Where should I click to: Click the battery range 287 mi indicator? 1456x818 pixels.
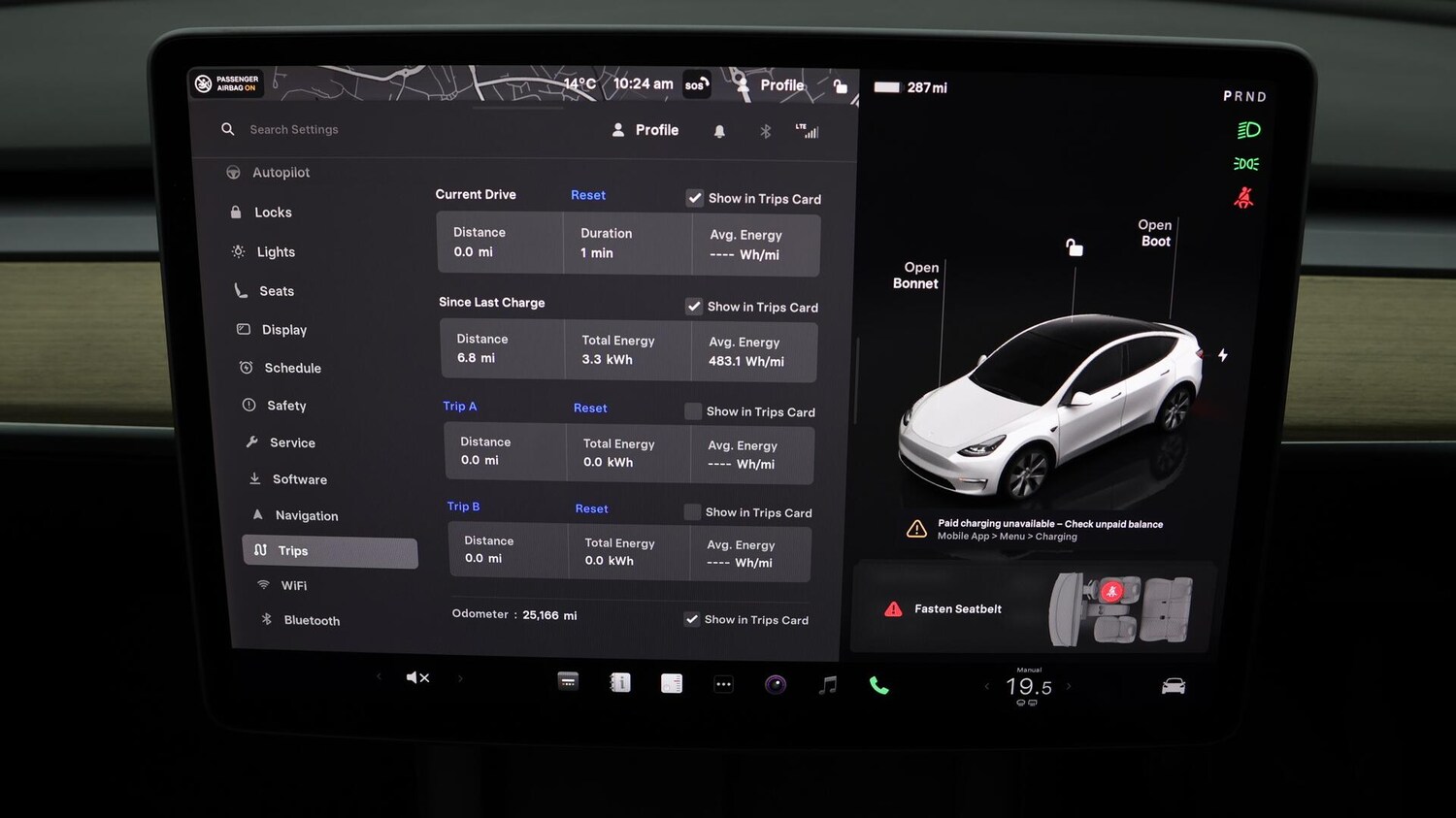pyautogui.click(x=910, y=87)
